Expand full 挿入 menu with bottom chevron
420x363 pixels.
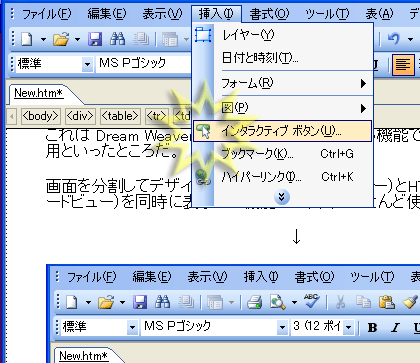pyautogui.click(x=282, y=197)
